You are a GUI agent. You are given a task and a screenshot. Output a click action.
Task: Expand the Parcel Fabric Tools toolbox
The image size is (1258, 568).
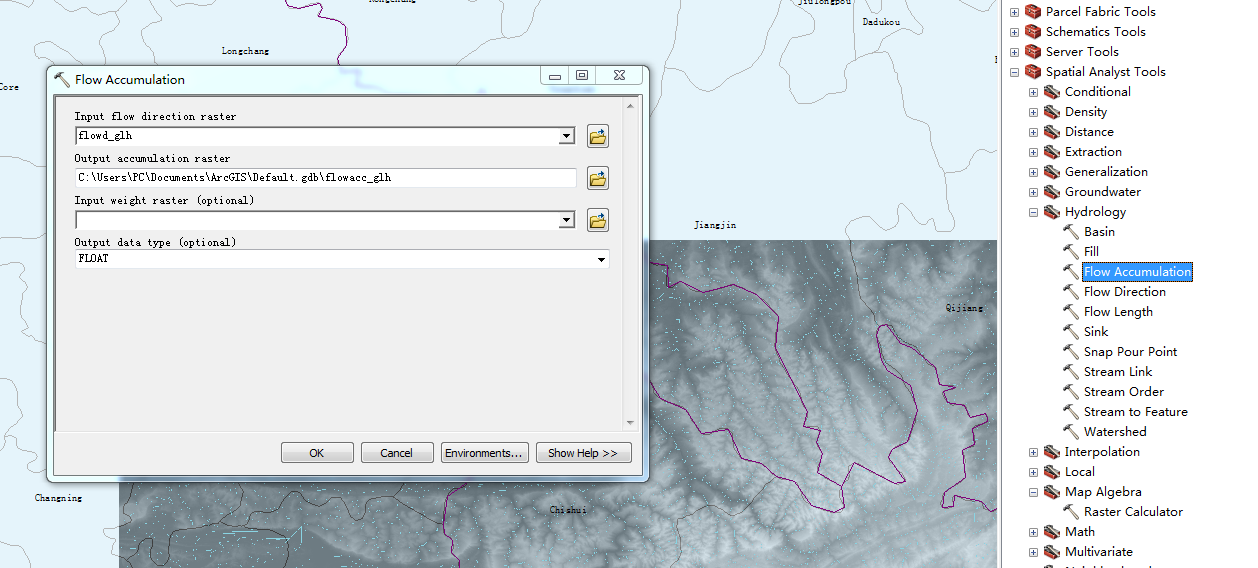click(1014, 12)
